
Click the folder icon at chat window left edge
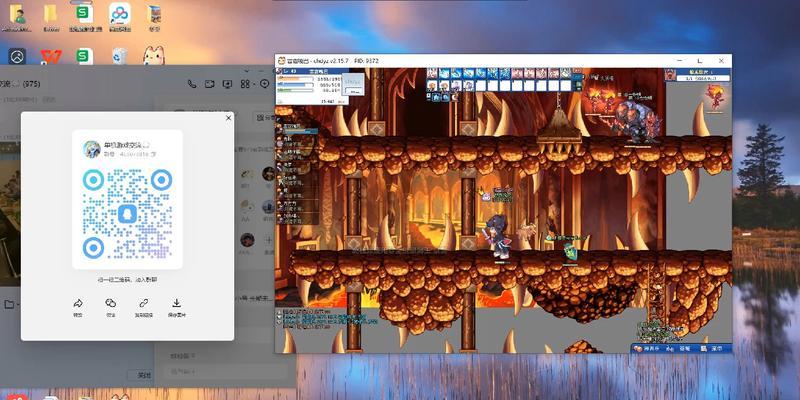9,305
